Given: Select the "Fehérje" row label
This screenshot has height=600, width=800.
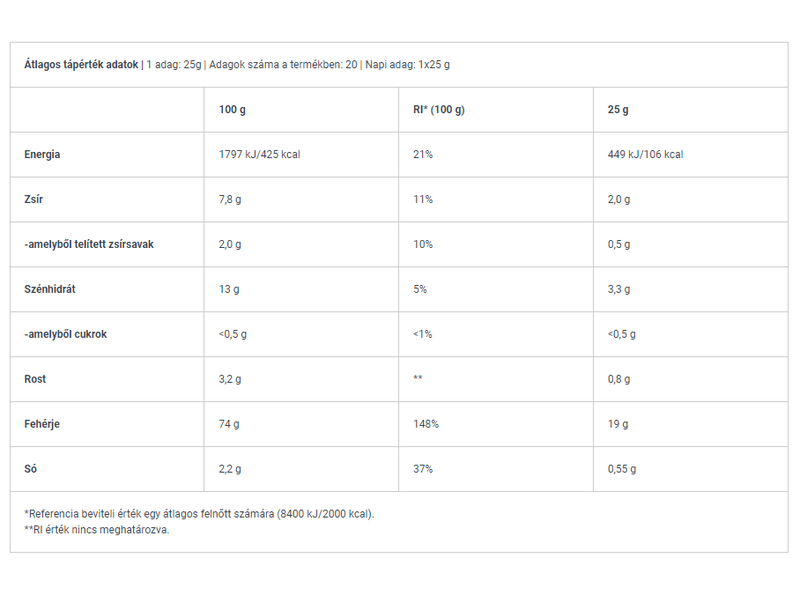Looking at the screenshot, I should pyautogui.click(x=42, y=424).
